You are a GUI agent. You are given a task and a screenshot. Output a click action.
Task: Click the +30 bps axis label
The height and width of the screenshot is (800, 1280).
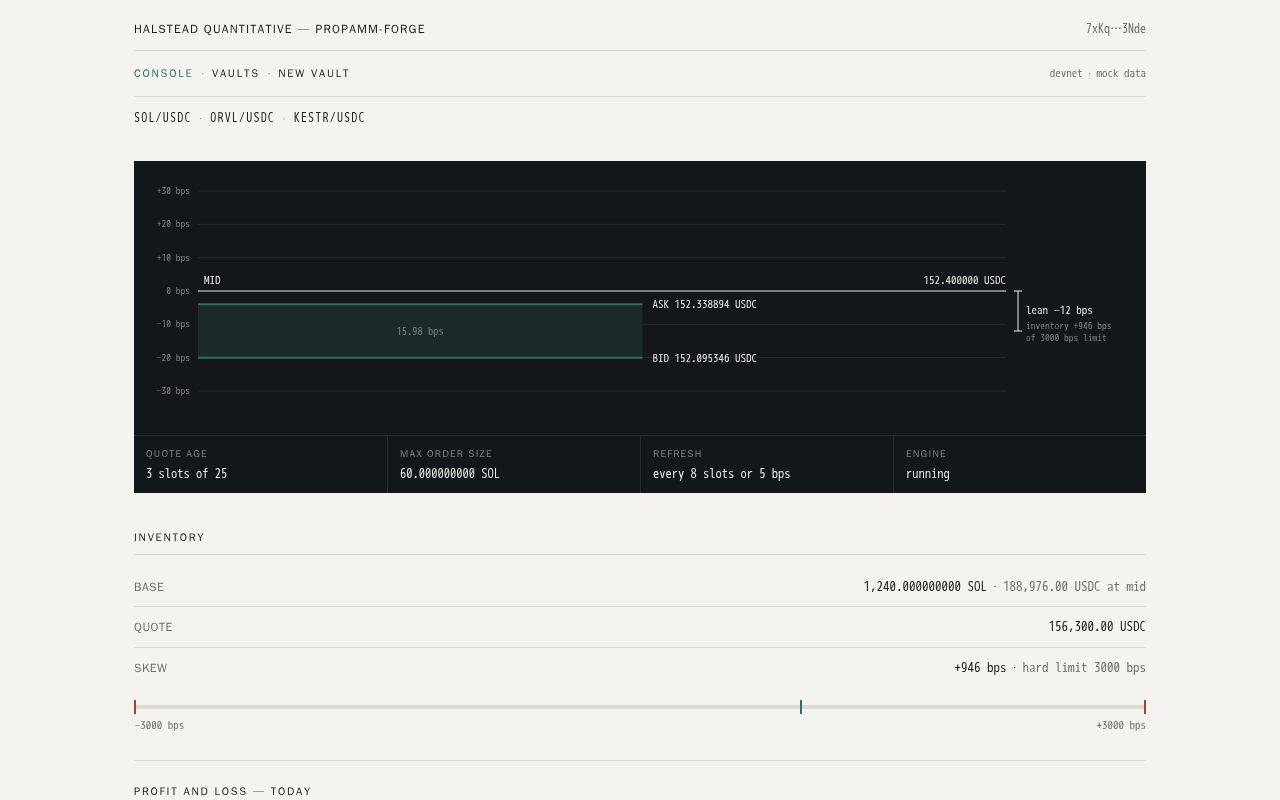tap(173, 191)
